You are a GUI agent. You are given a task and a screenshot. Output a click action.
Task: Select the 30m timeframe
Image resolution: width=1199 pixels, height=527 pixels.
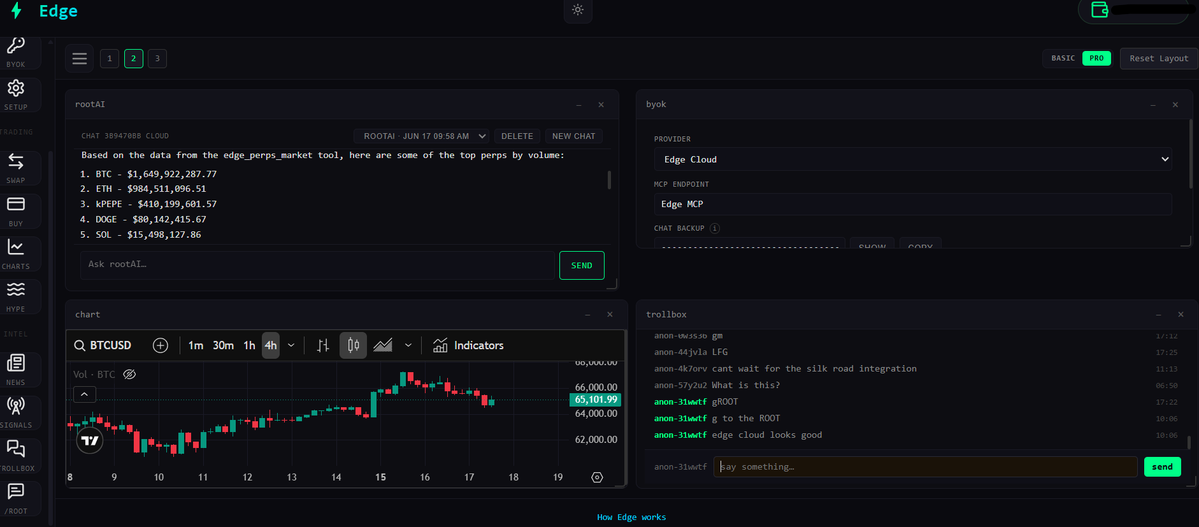(223, 346)
